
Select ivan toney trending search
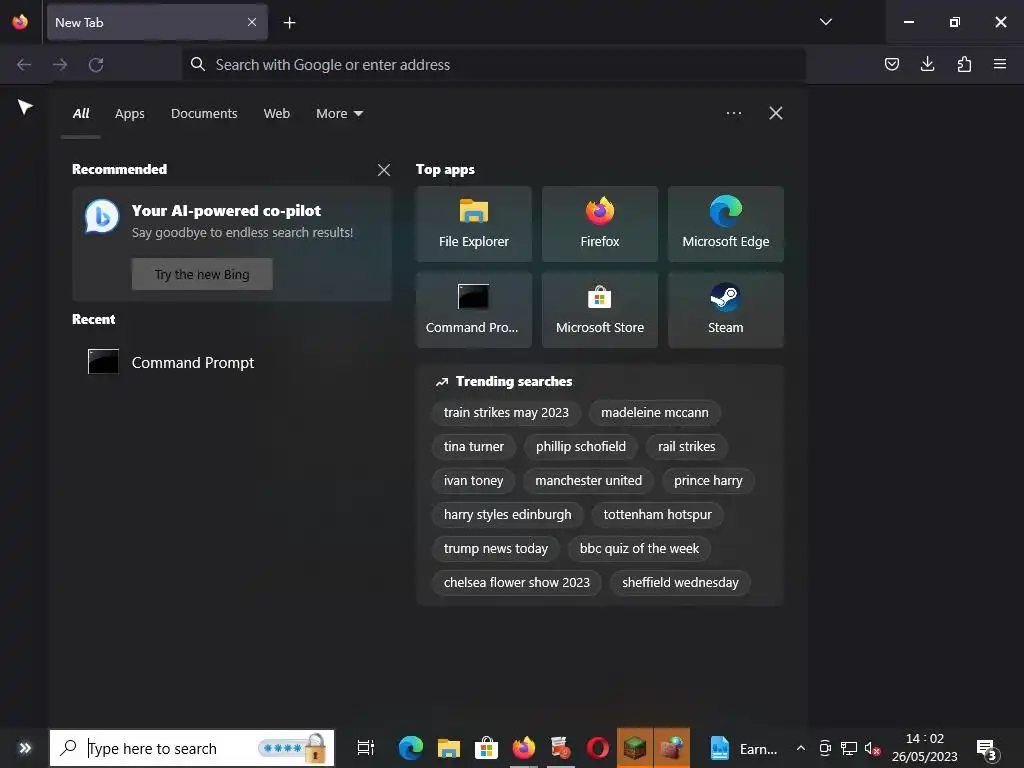tap(473, 481)
